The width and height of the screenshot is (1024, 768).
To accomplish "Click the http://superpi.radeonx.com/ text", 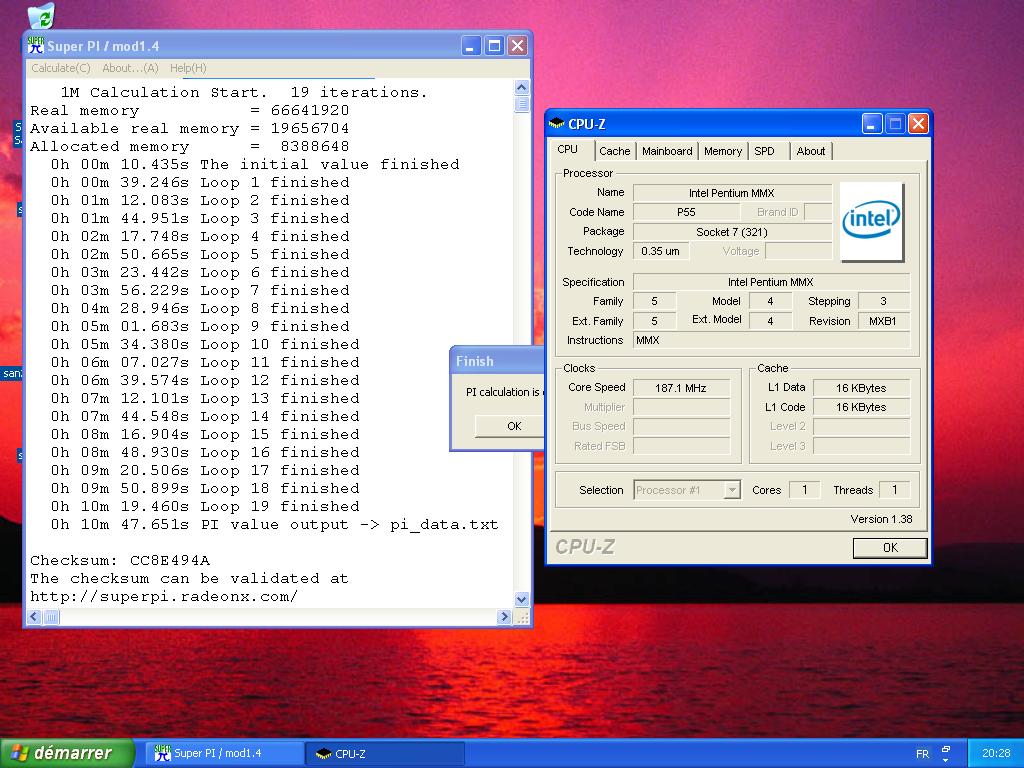I will click(x=164, y=596).
